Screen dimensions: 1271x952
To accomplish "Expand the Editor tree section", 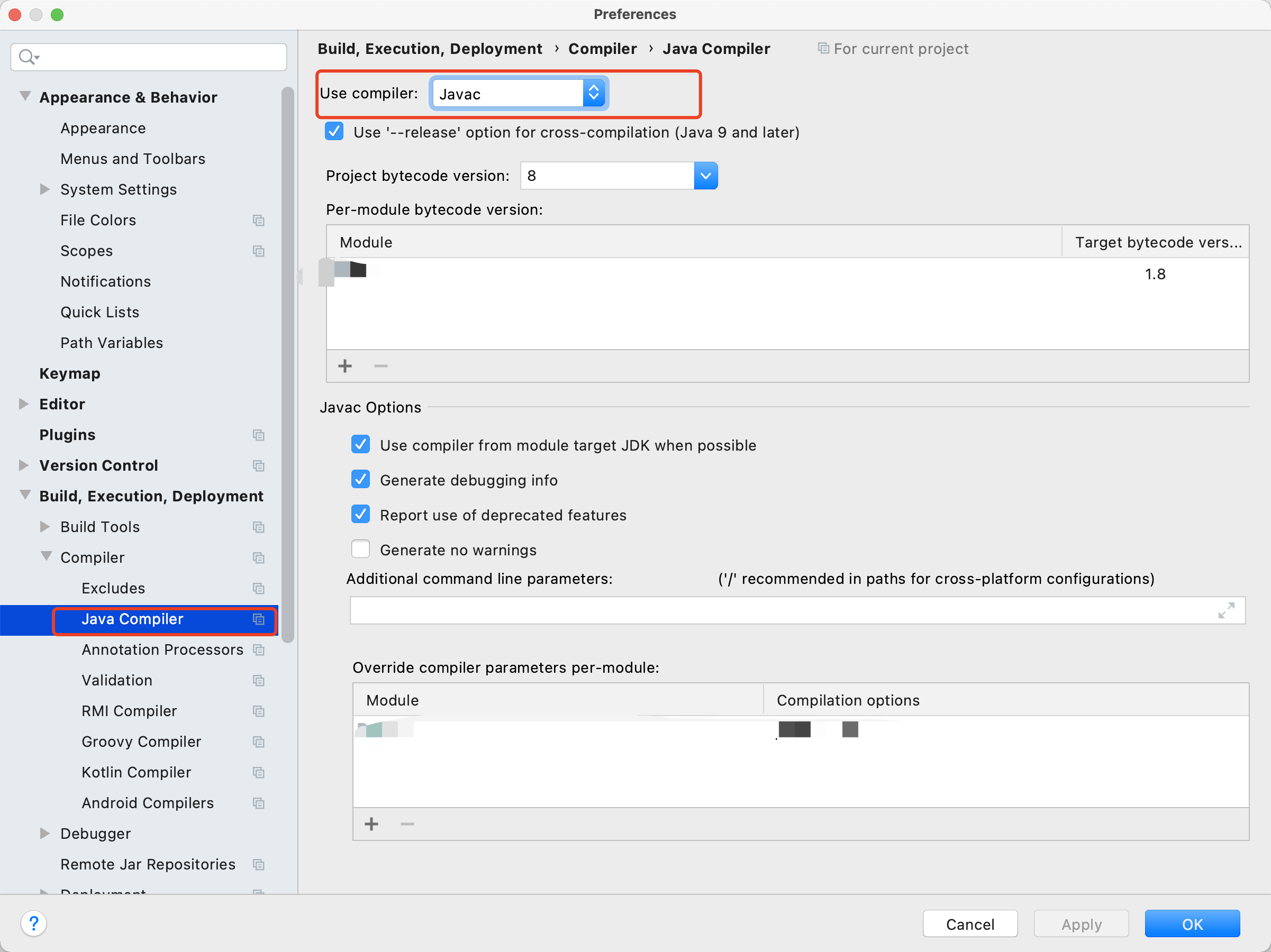I will 24,404.
